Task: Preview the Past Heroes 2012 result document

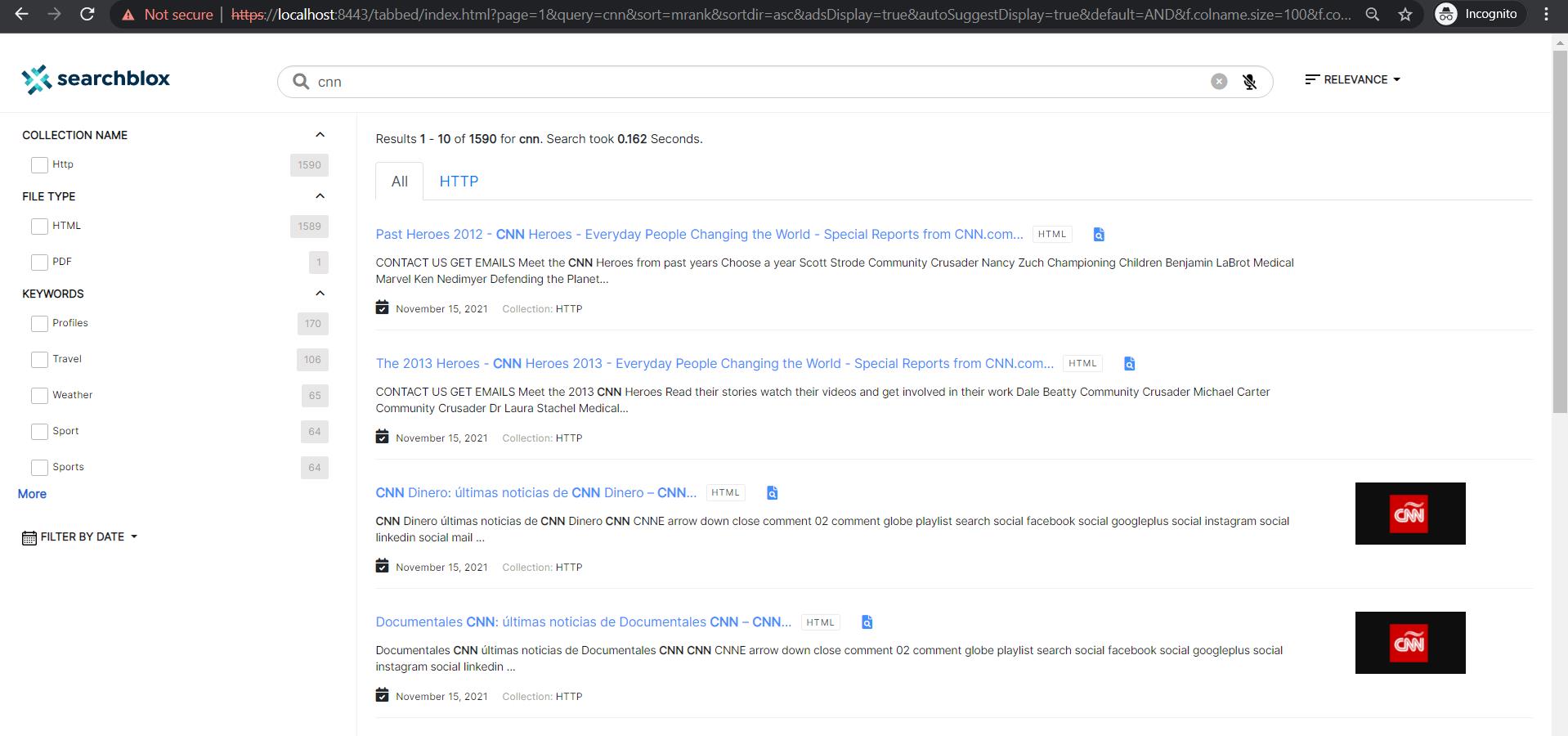Action: [1099, 235]
